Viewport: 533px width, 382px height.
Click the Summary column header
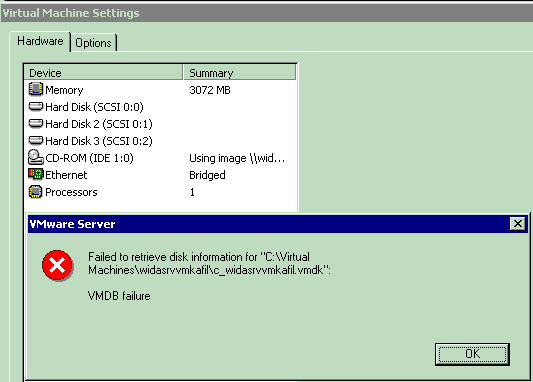point(240,73)
